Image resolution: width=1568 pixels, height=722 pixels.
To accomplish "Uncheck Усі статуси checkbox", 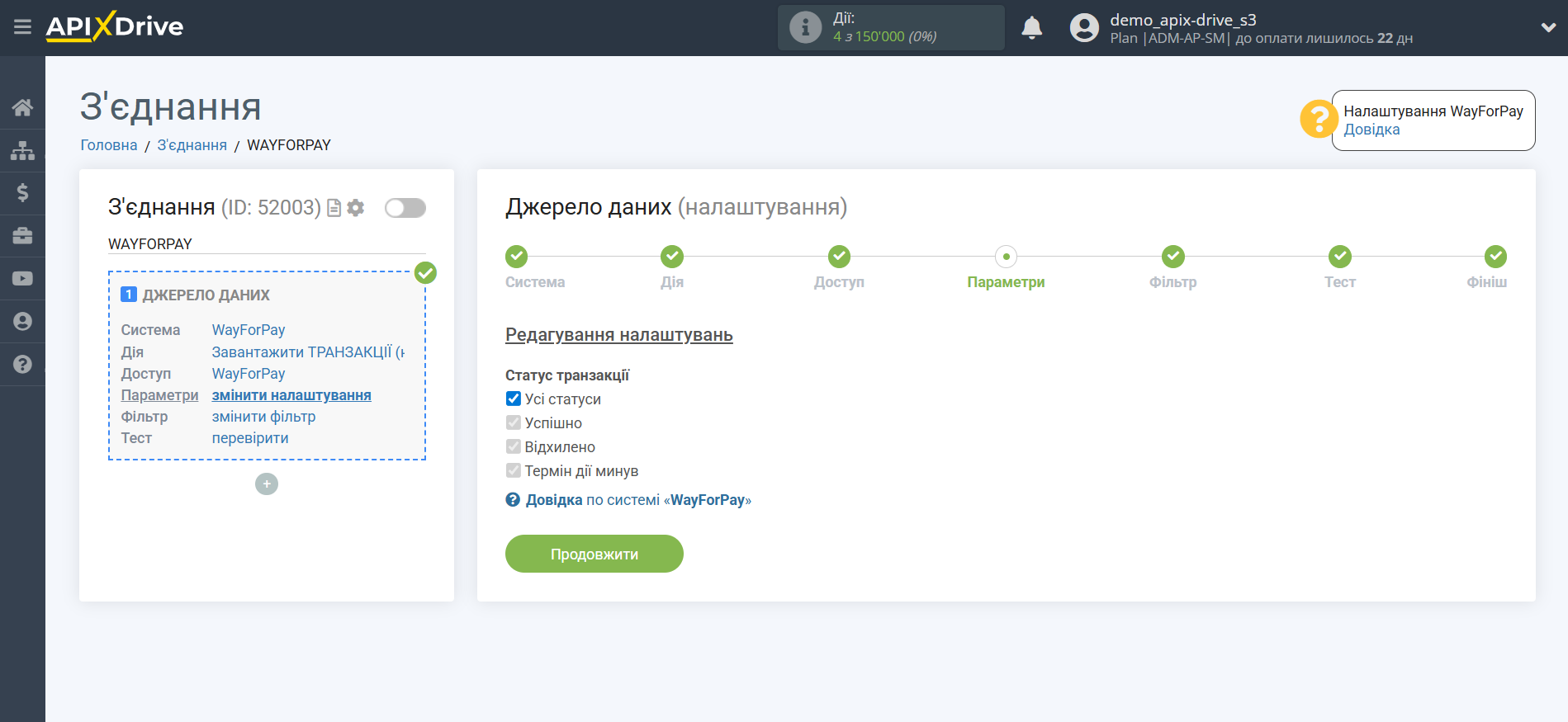I will pos(514,399).
